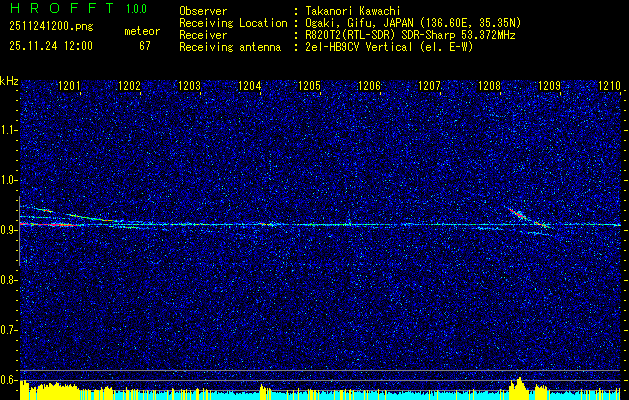Click the HROFFT title text
Image resolution: width=629 pixels, height=400 pixels.
(63, 8)
